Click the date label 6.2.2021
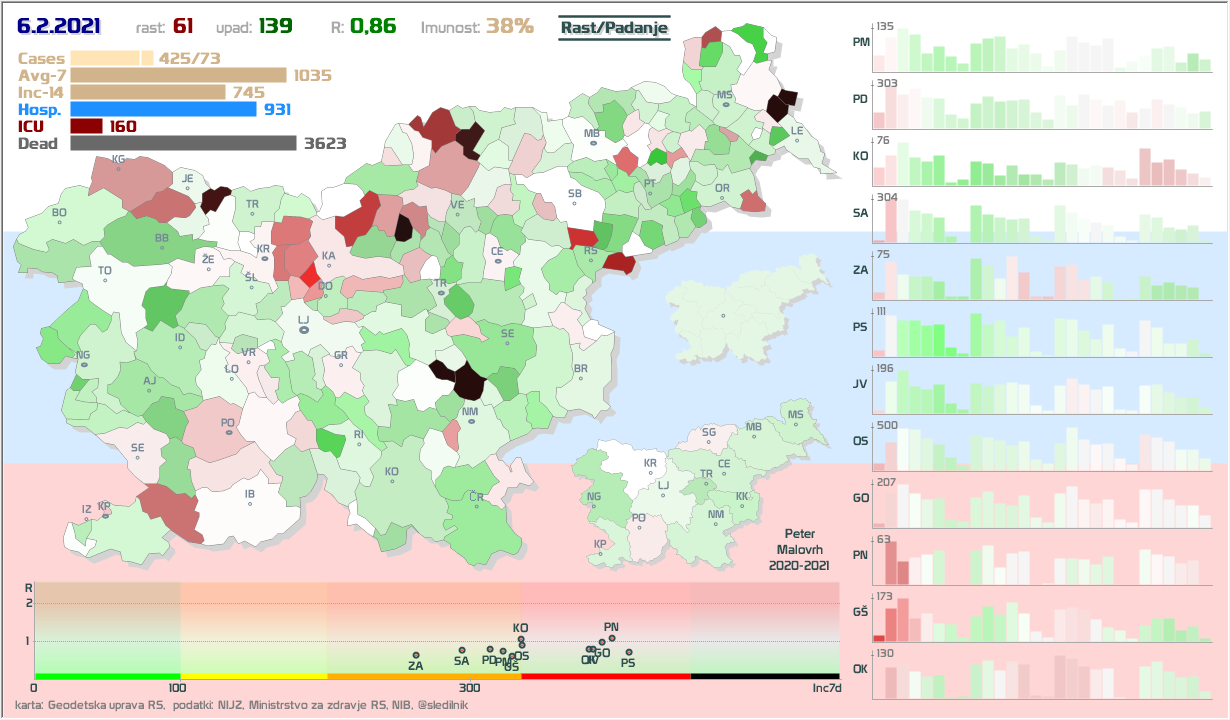The height and width of the screenshot is (720, 1230). 58,26
